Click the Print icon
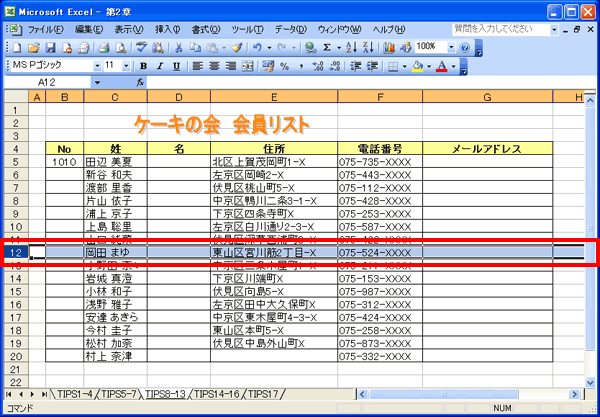 (x=104, y=48)
